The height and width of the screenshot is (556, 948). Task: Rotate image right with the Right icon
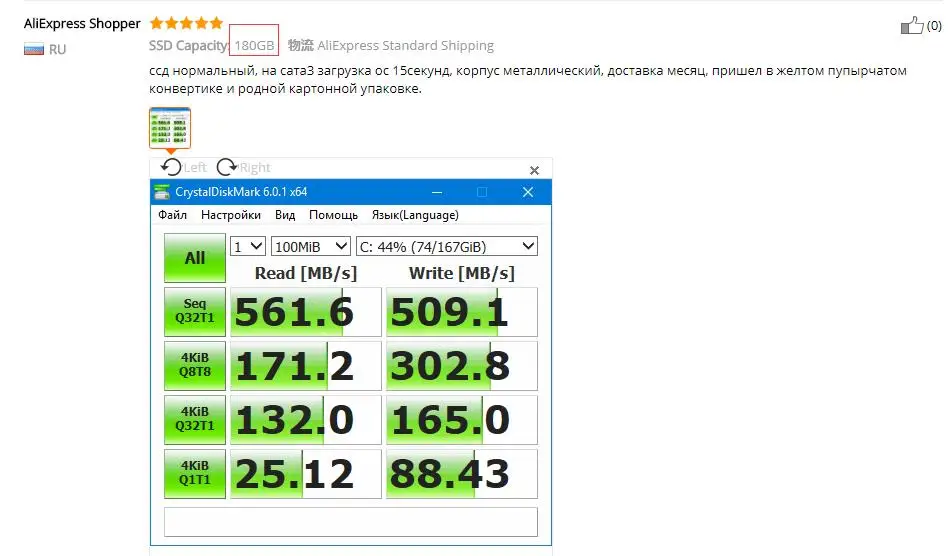pos(227,167)
